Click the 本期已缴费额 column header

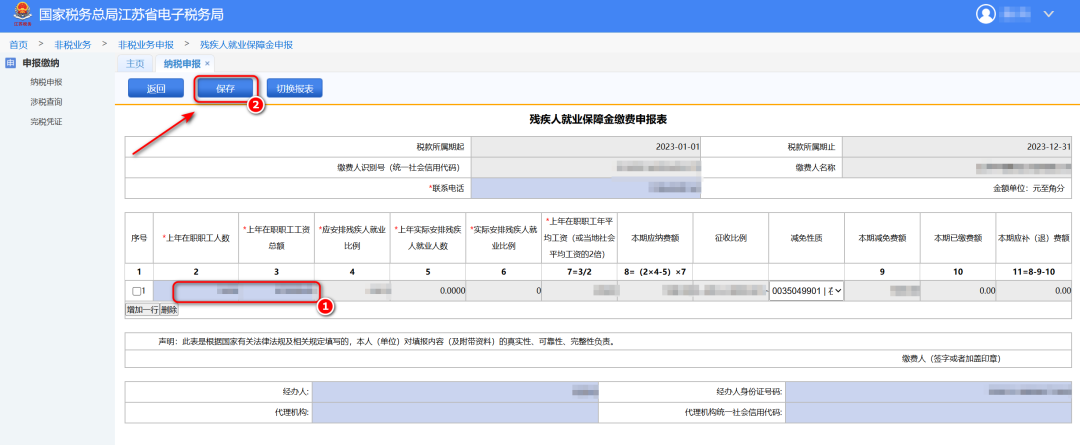(958, 238)
